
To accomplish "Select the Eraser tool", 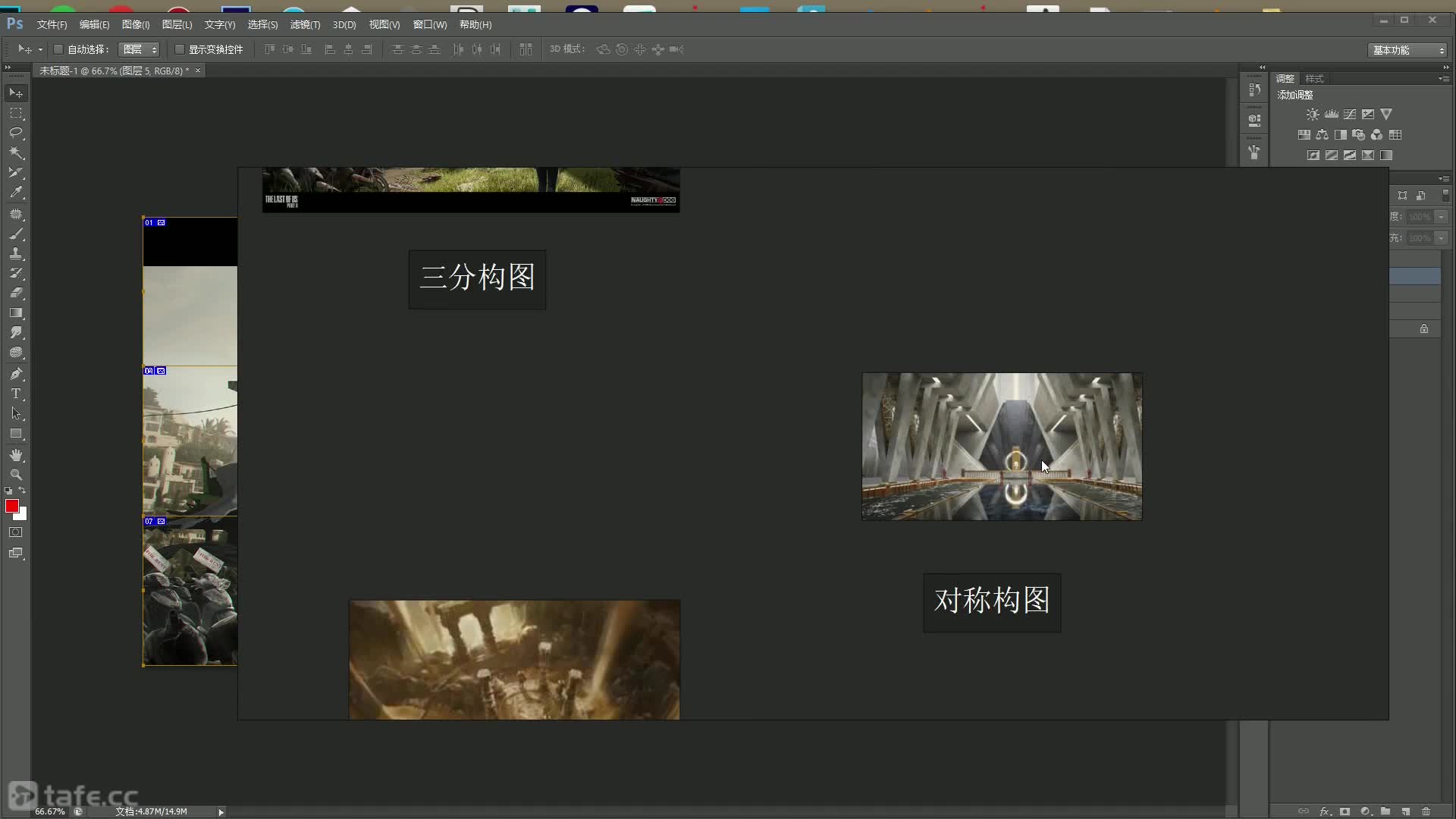I will click(x=16, y=293).
